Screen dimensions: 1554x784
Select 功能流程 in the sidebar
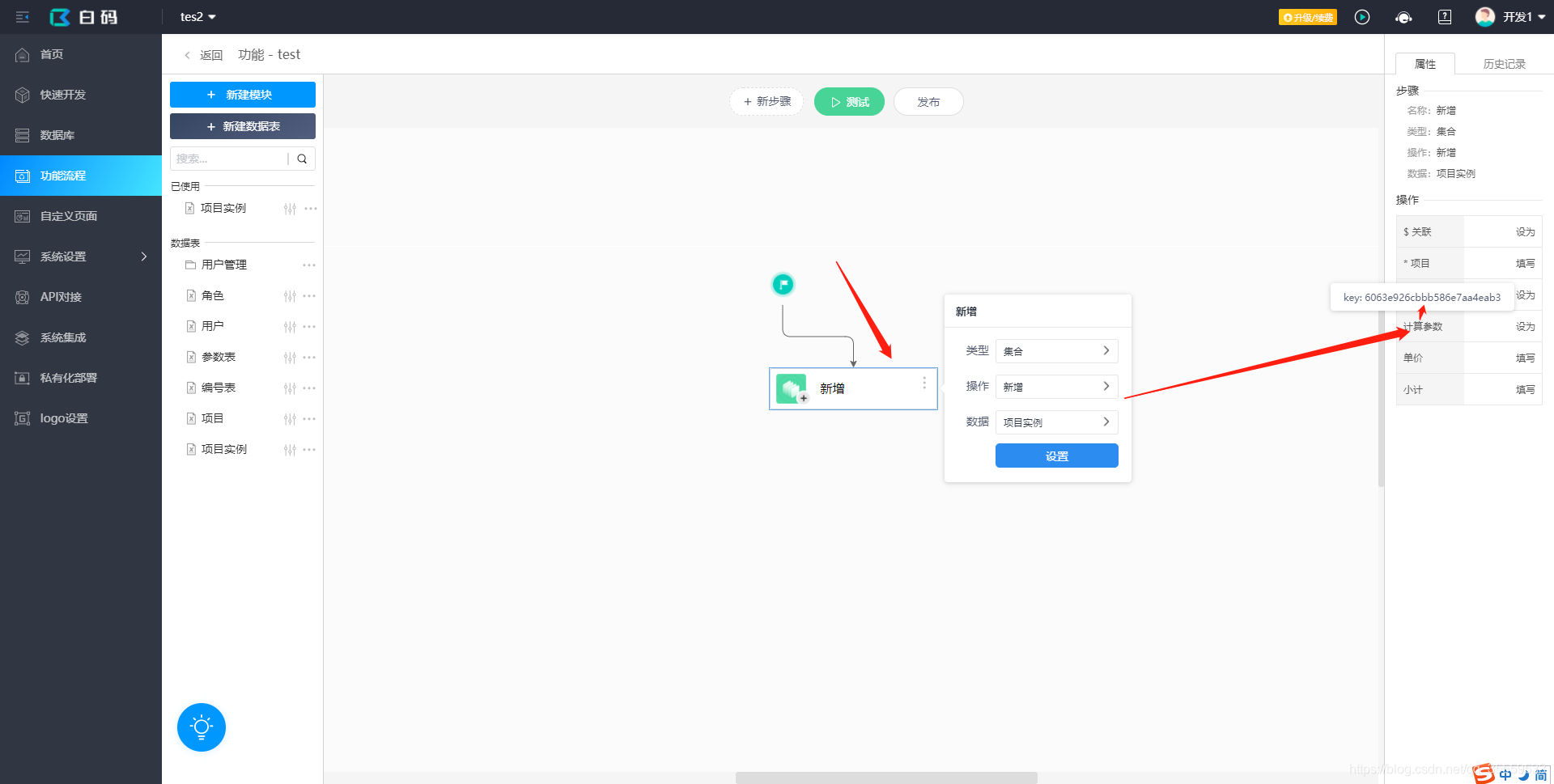81,176
